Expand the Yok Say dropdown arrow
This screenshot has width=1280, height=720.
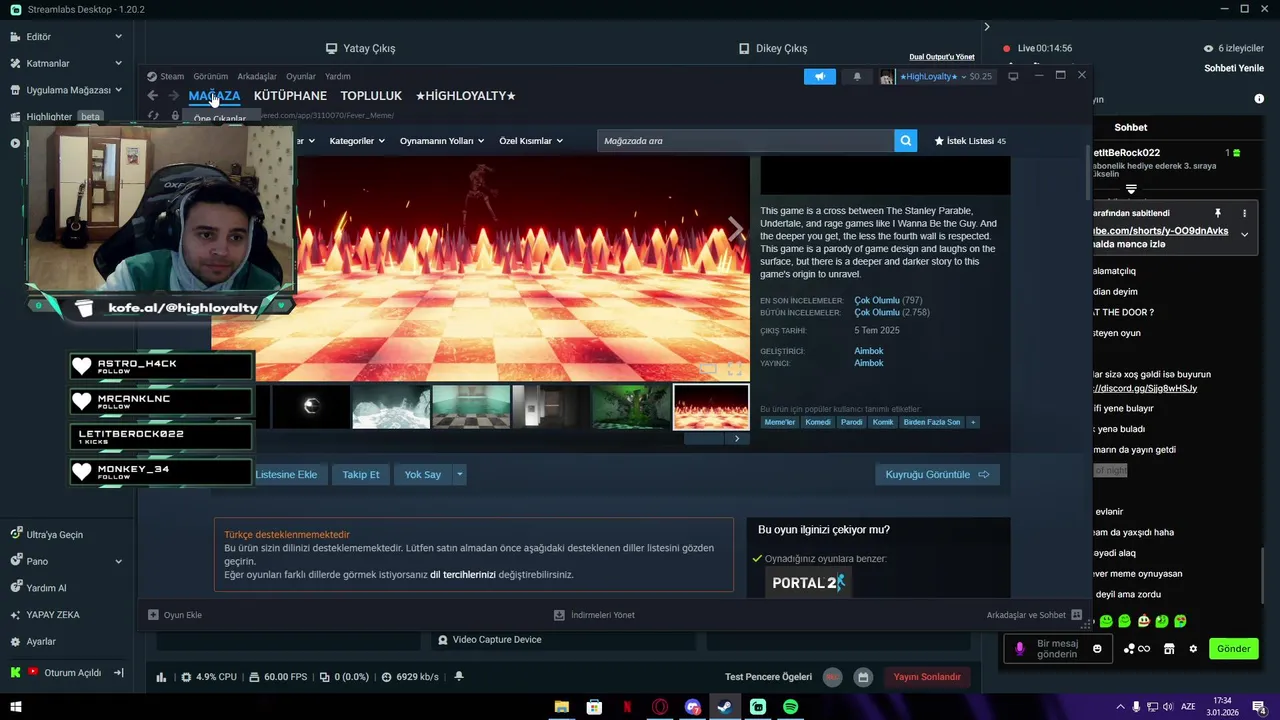pyautogui.click(x=459, y=475)
